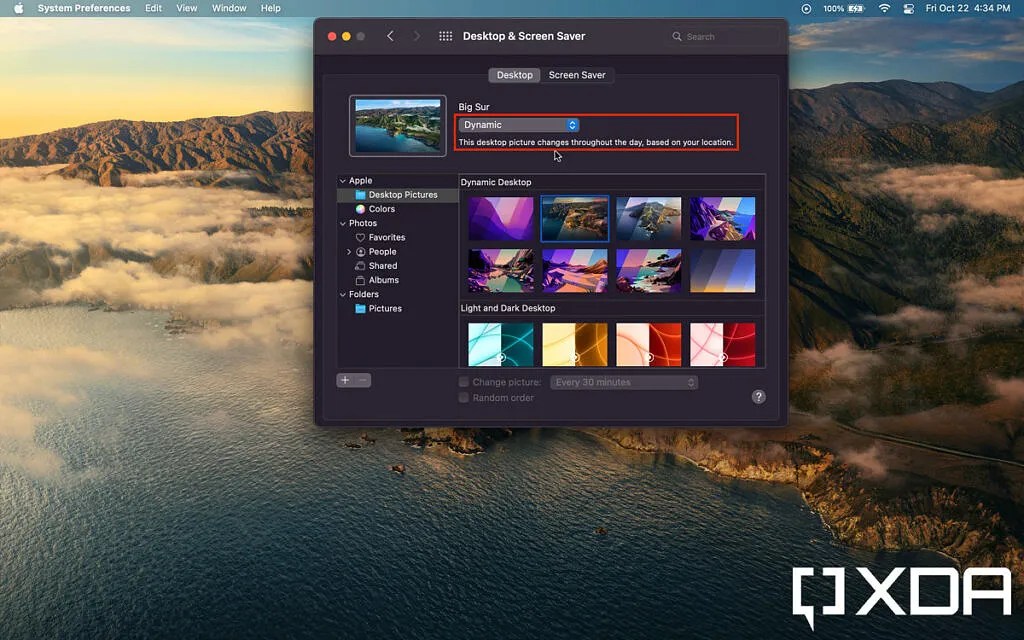Enable the Change picture checkbox
Viewport: 1024px width, 640px height.
point(463,381)
